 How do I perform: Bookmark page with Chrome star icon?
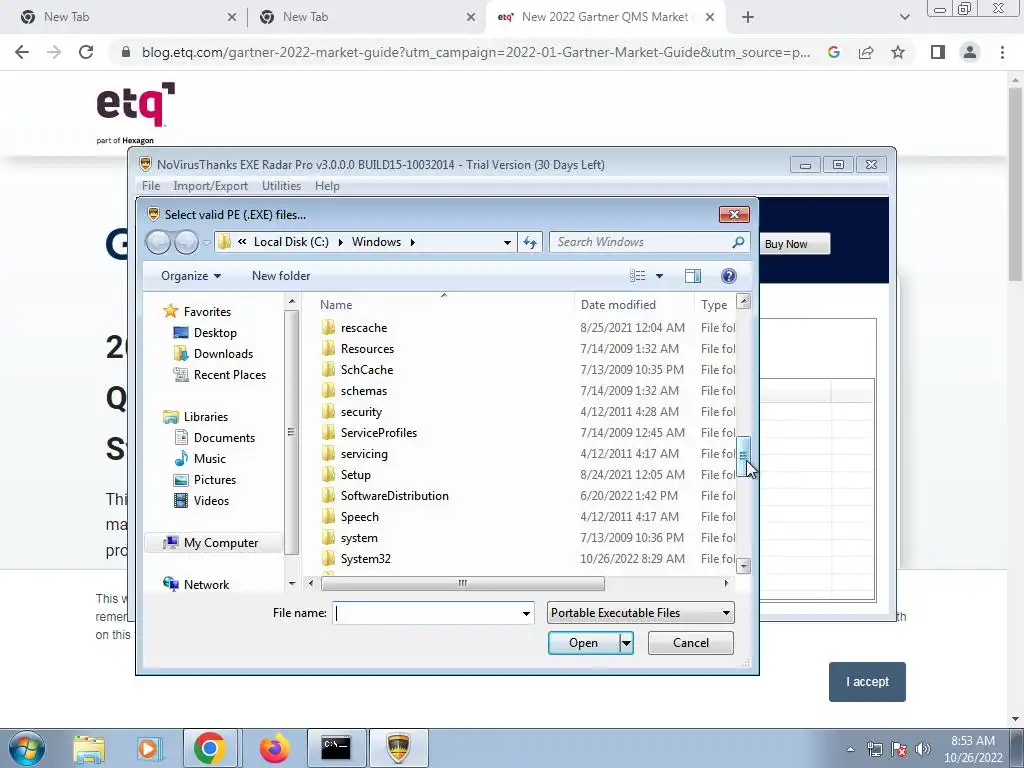(x=898, y=52)
